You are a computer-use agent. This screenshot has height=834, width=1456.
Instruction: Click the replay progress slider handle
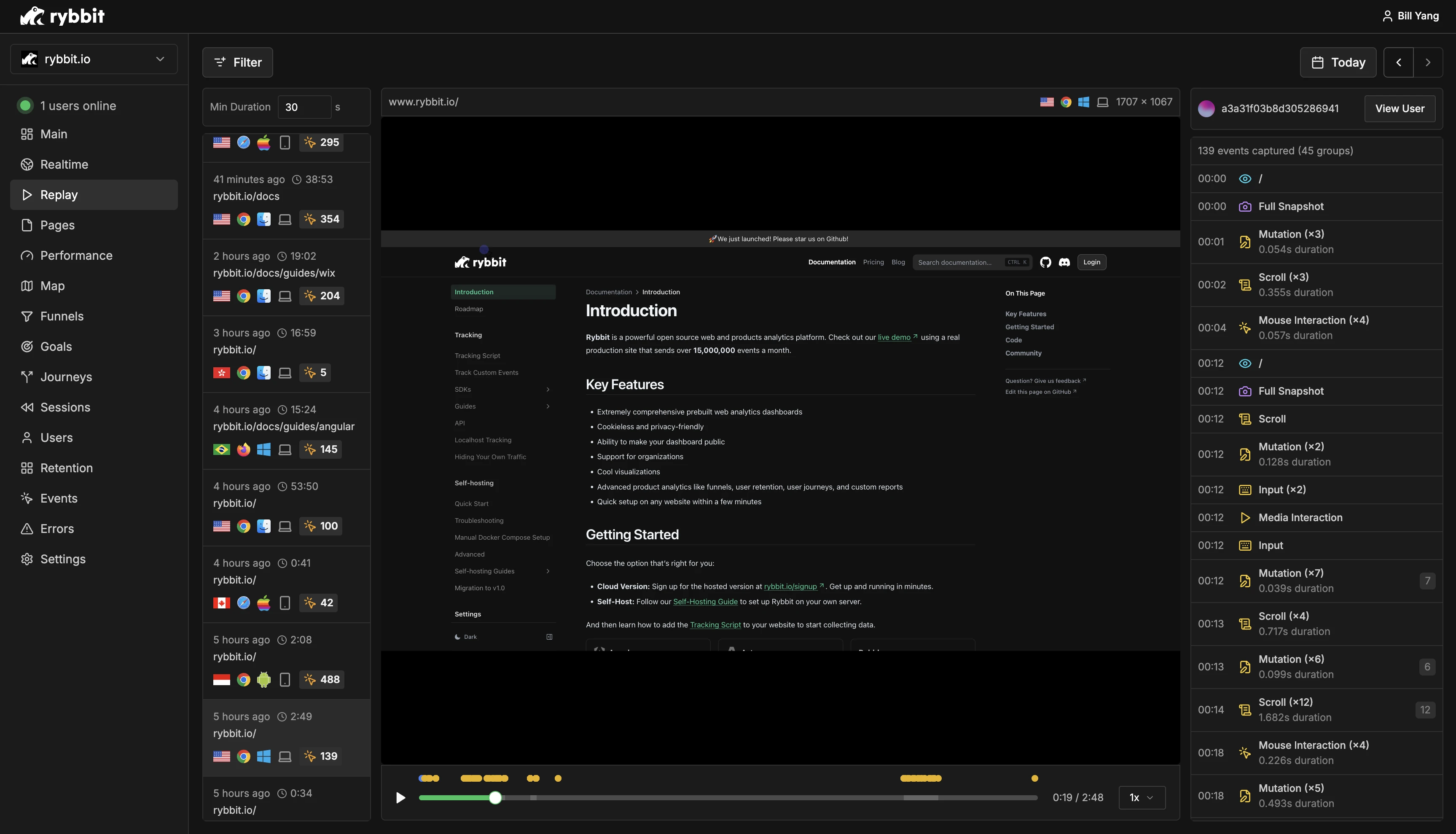pyautogui.click(x=495, y=797)
